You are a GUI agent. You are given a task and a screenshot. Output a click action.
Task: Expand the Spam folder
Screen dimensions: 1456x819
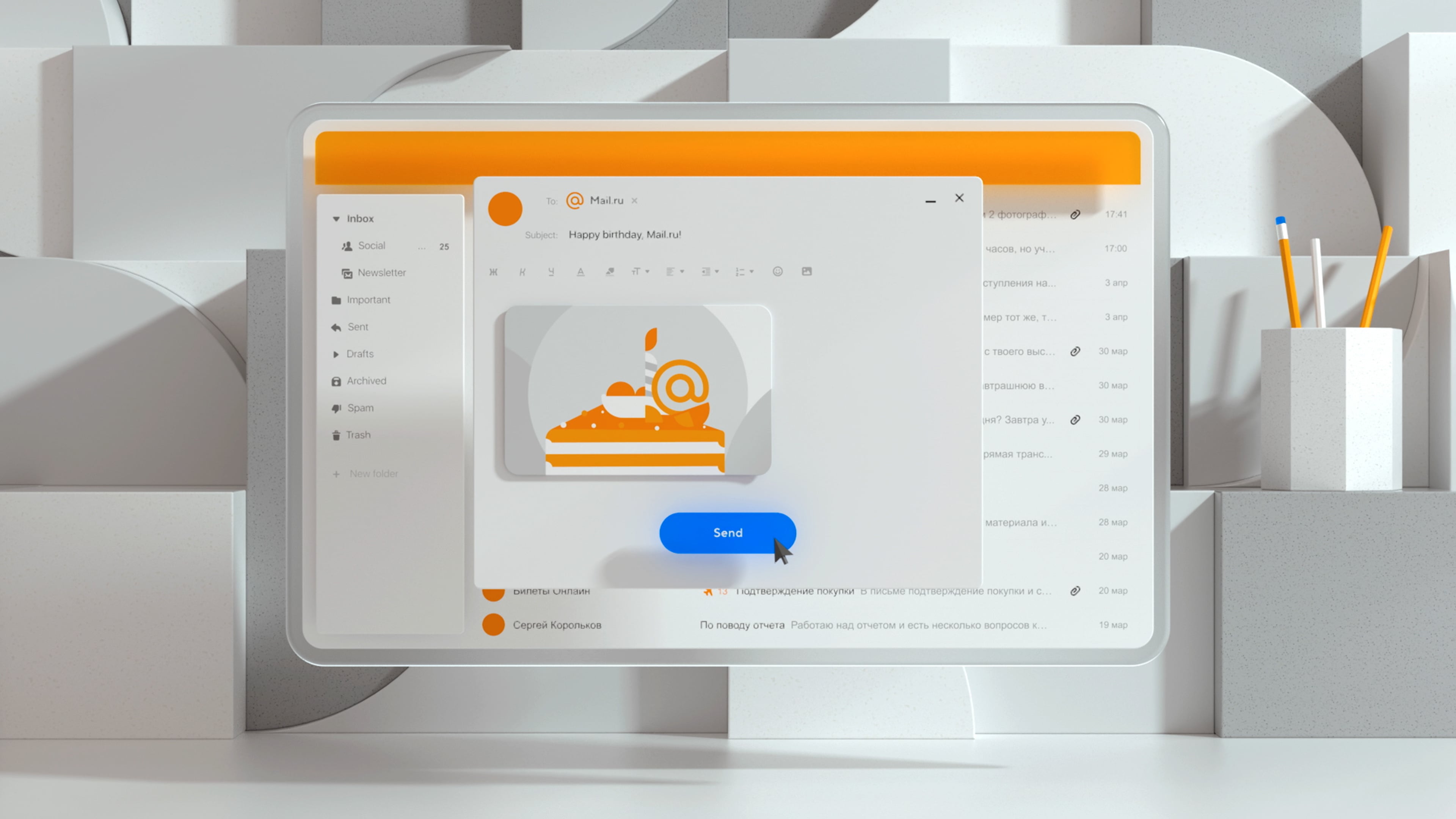(359, 407)
